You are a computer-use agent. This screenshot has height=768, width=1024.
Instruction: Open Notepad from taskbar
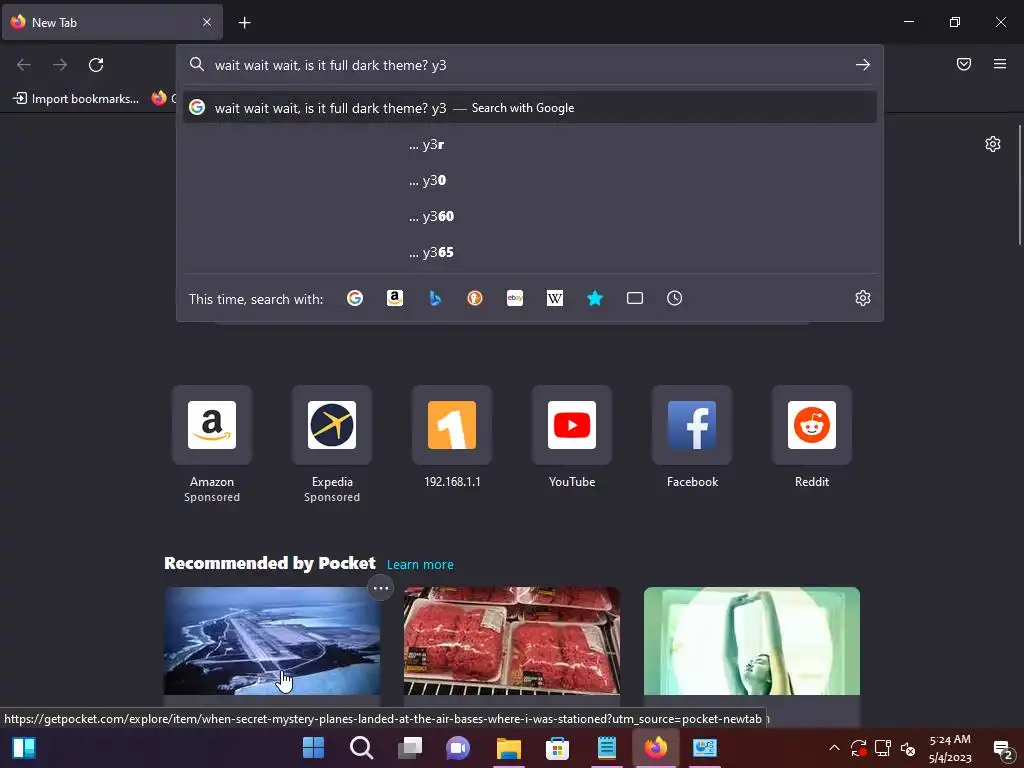tap(607, 748)
